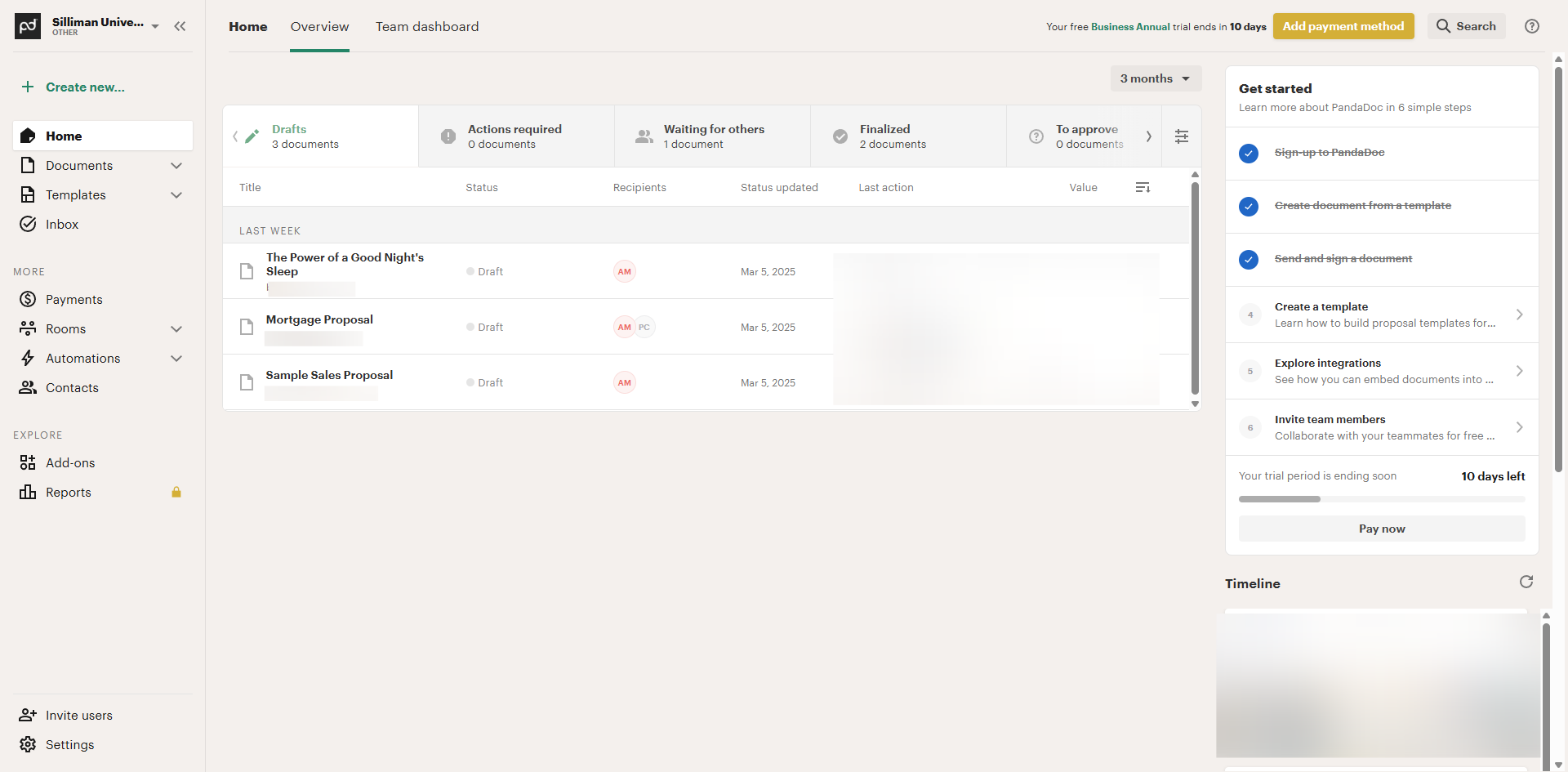
Task: Open the Mortgage Proposal draft document
Action: coord(319,319)
